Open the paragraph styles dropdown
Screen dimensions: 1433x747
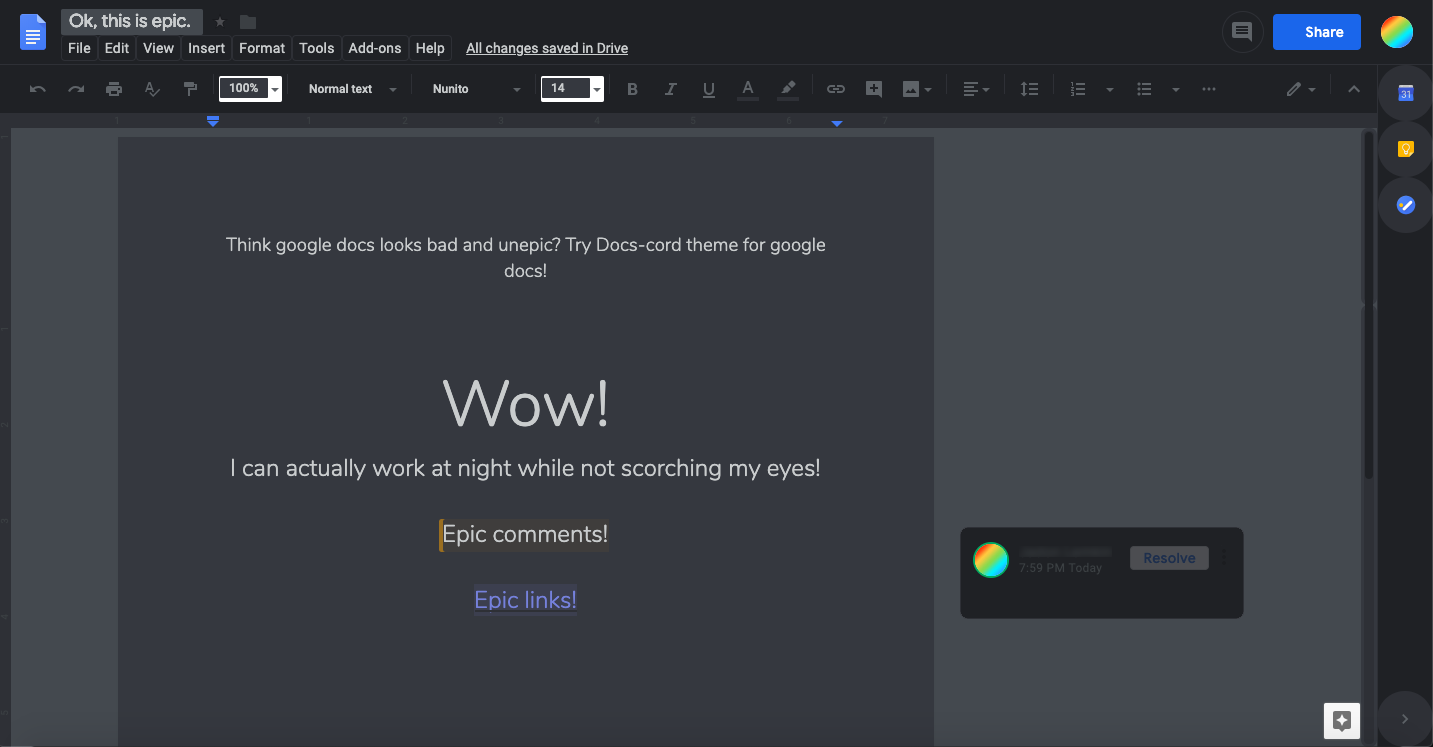(348, 89)
